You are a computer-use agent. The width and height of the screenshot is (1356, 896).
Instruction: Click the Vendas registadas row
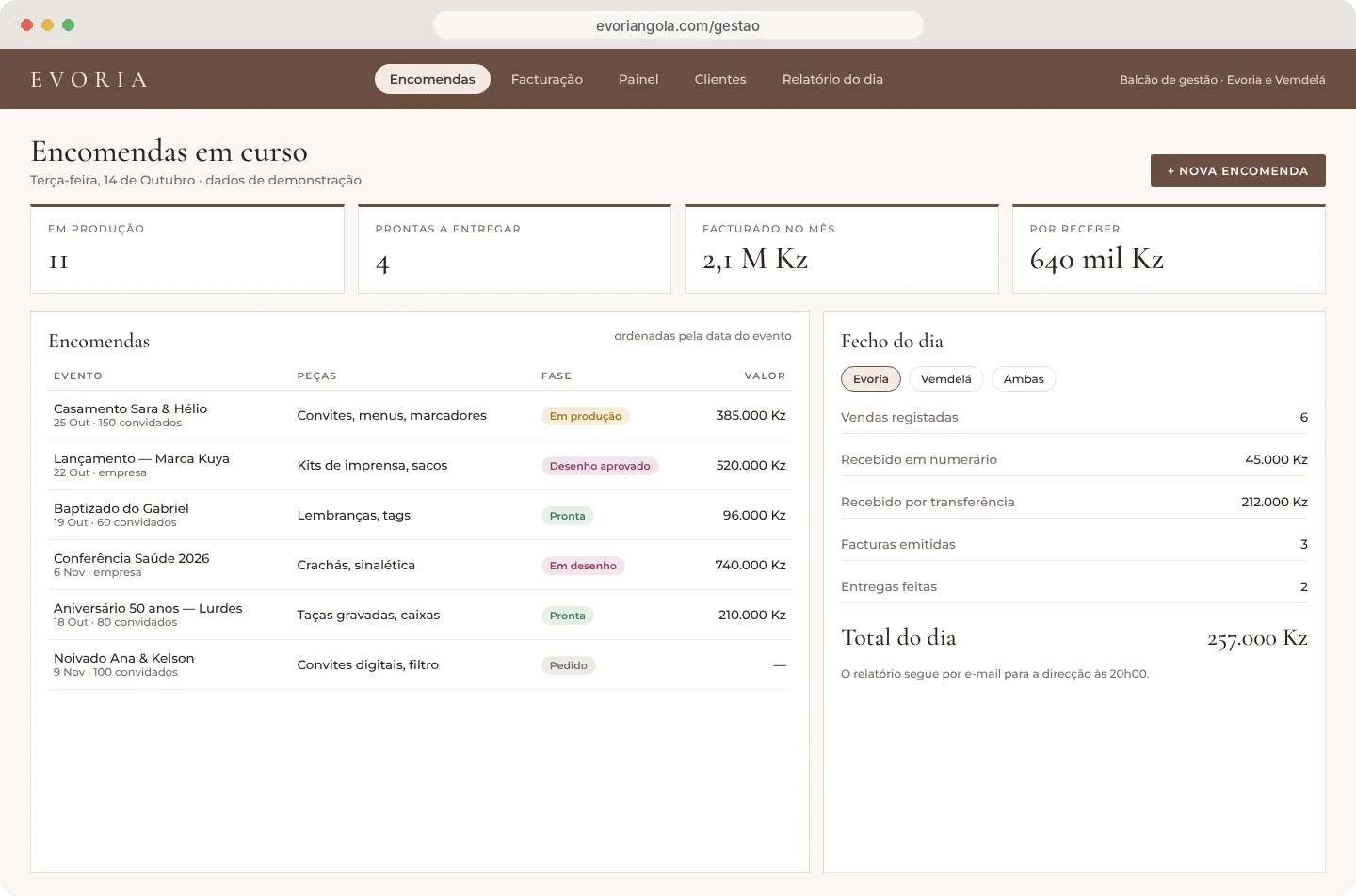click(x=1074, y=417)
